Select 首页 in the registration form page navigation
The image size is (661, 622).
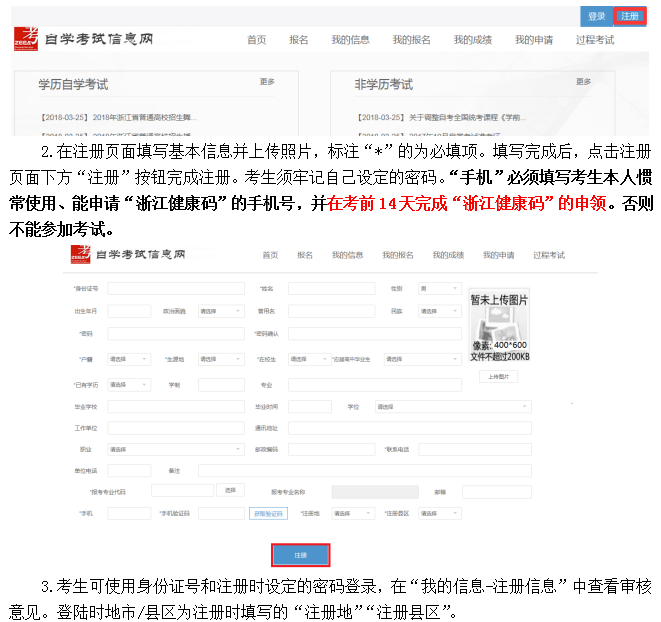coord(270,255)
